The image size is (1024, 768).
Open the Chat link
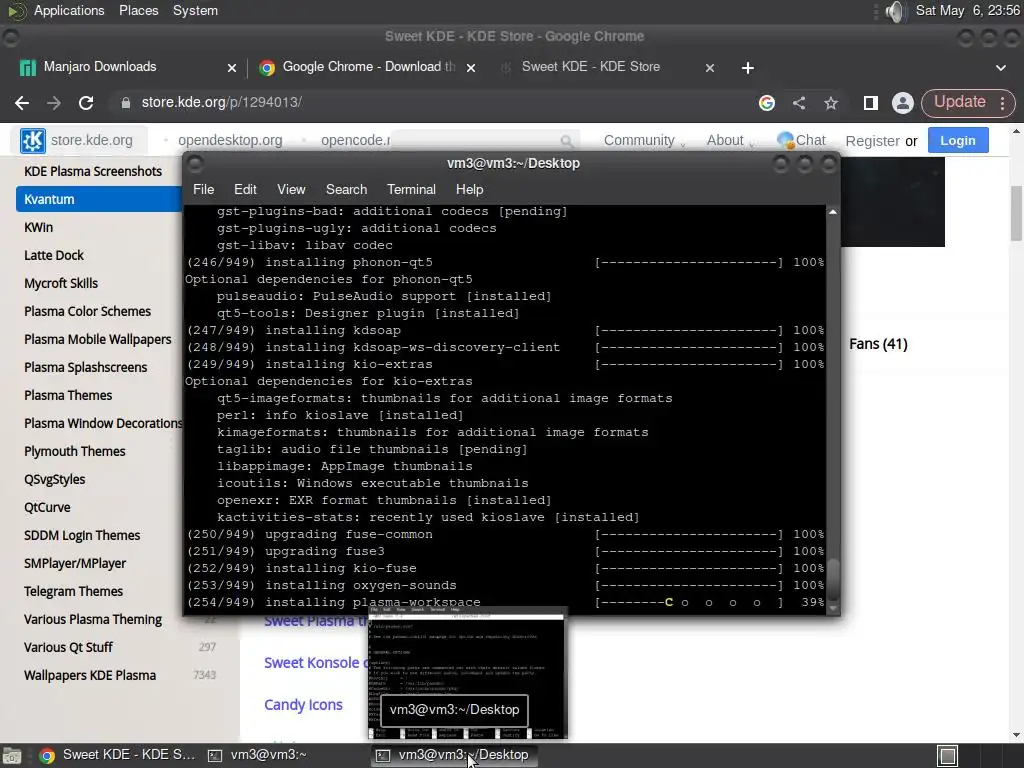point(801,140)
